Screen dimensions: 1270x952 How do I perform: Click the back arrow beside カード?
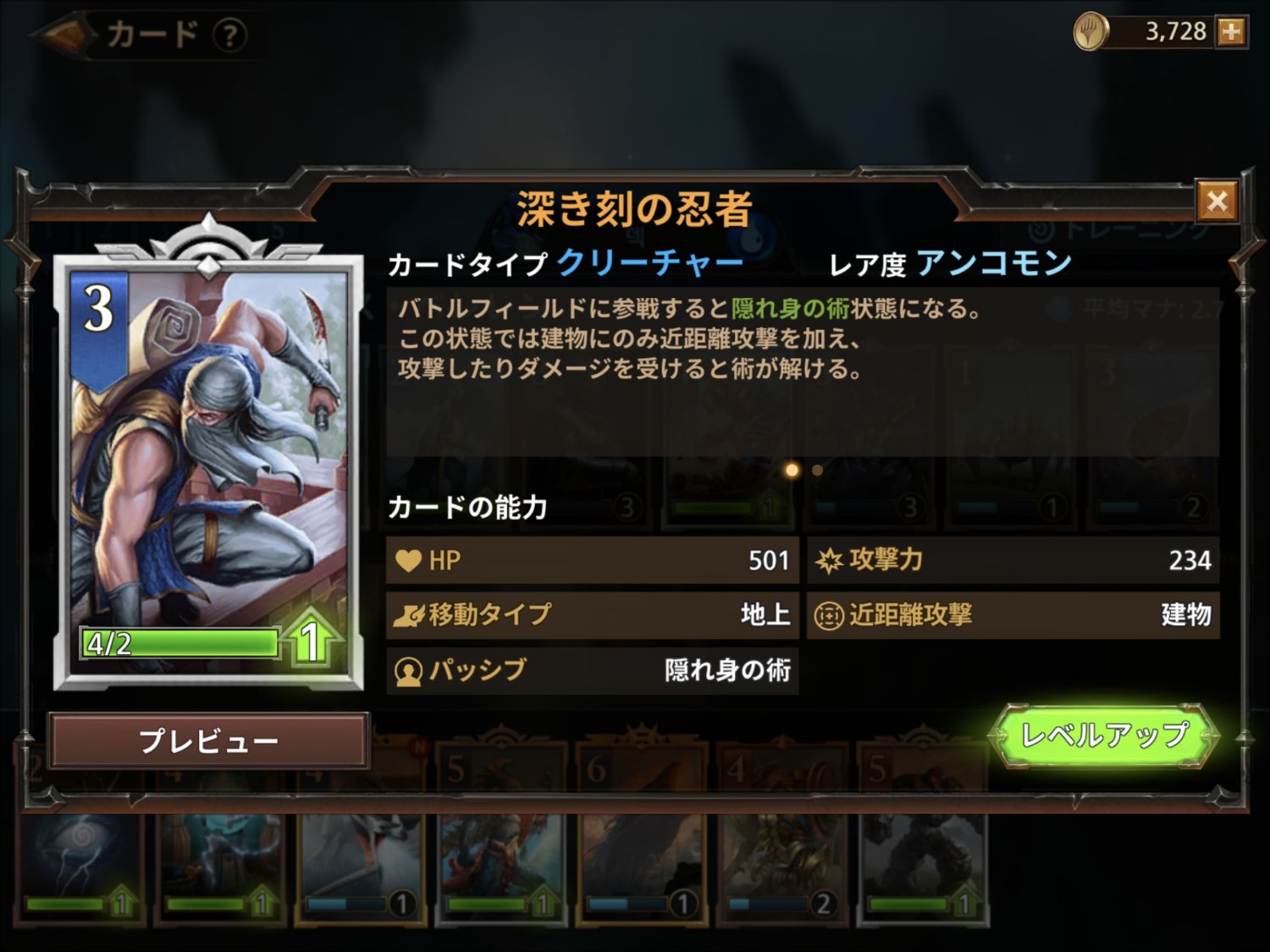click(x=59, y=36)
